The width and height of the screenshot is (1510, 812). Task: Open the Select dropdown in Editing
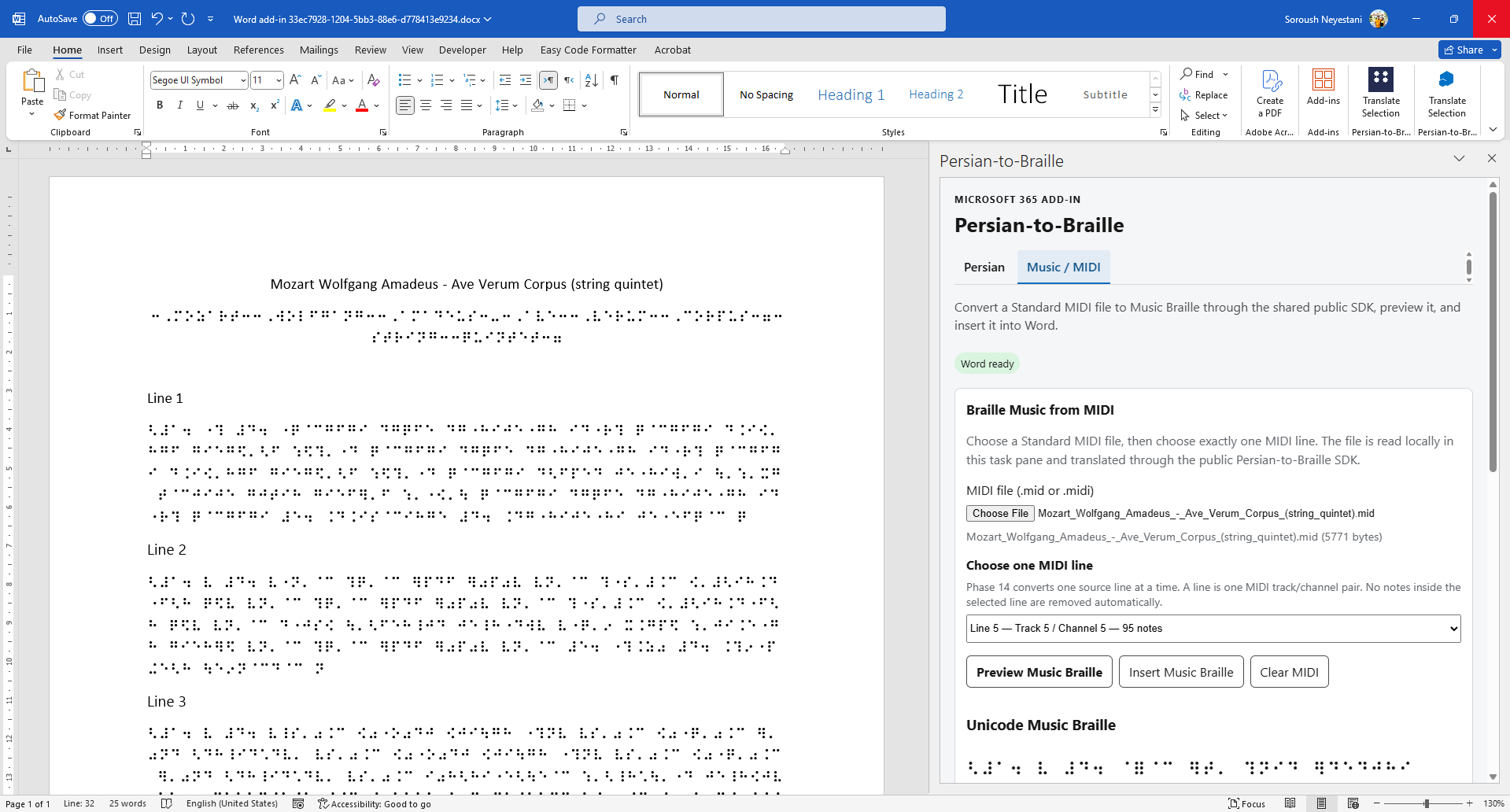1206,116
